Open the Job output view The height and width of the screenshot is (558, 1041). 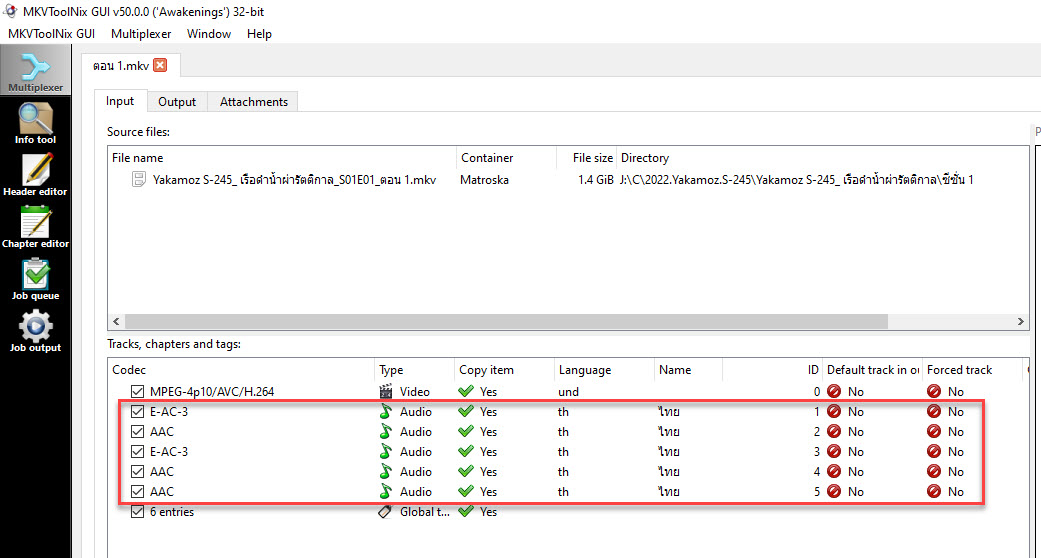click(35, 331)
